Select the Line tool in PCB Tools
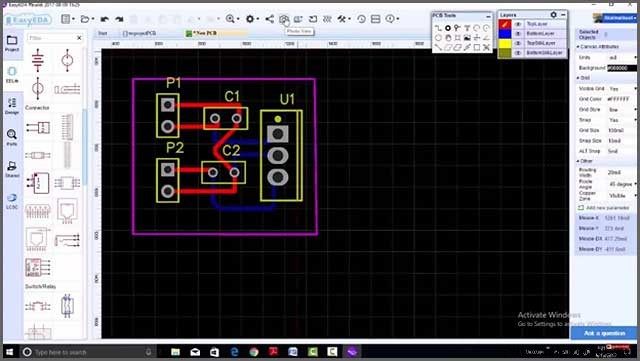The width and height of the screenshot is (640, 361). pos(438,48)
